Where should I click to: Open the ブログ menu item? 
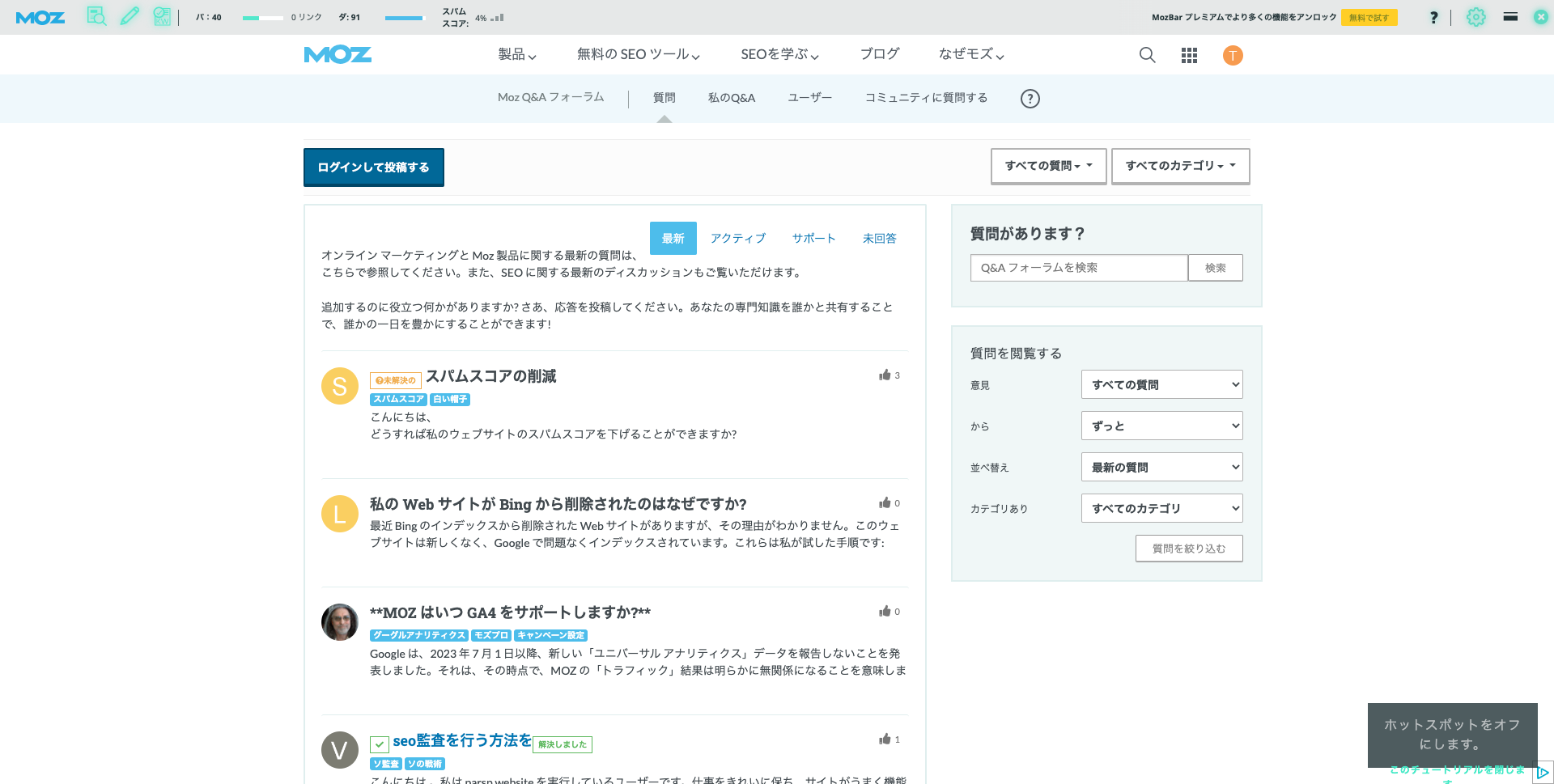[x=880, y=54]
